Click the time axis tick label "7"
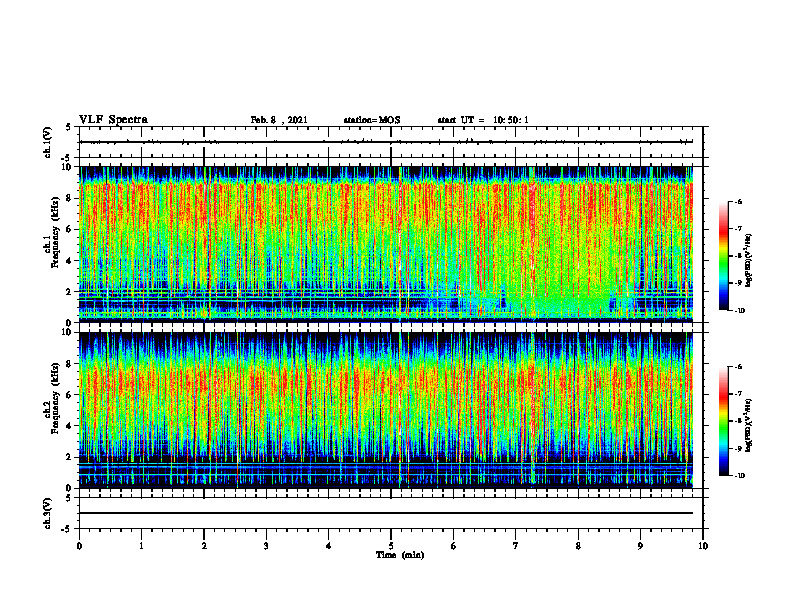The image size is (792, 612). click(x=516, y=546)
